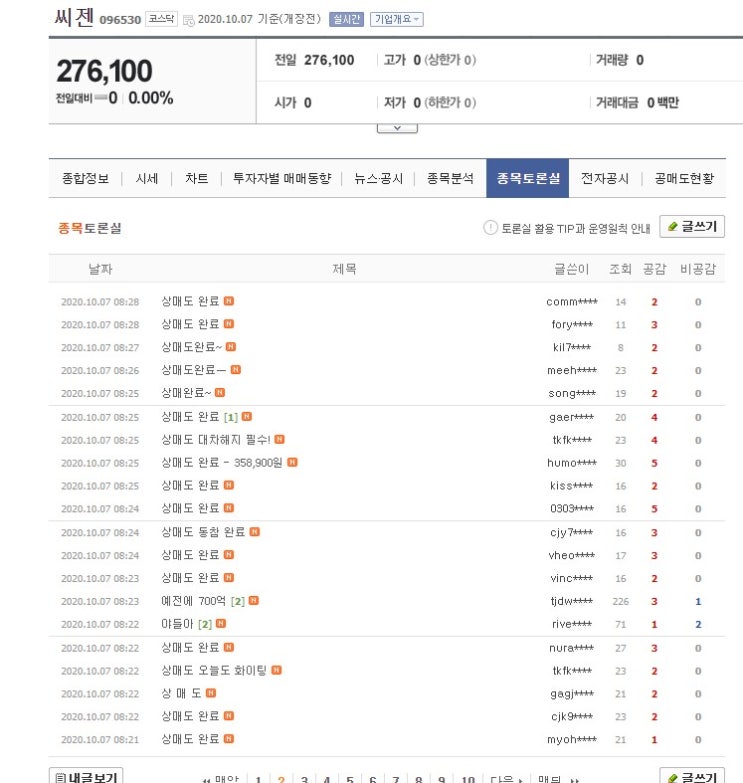Open the 야들아 post

click(x=177, y=624)
